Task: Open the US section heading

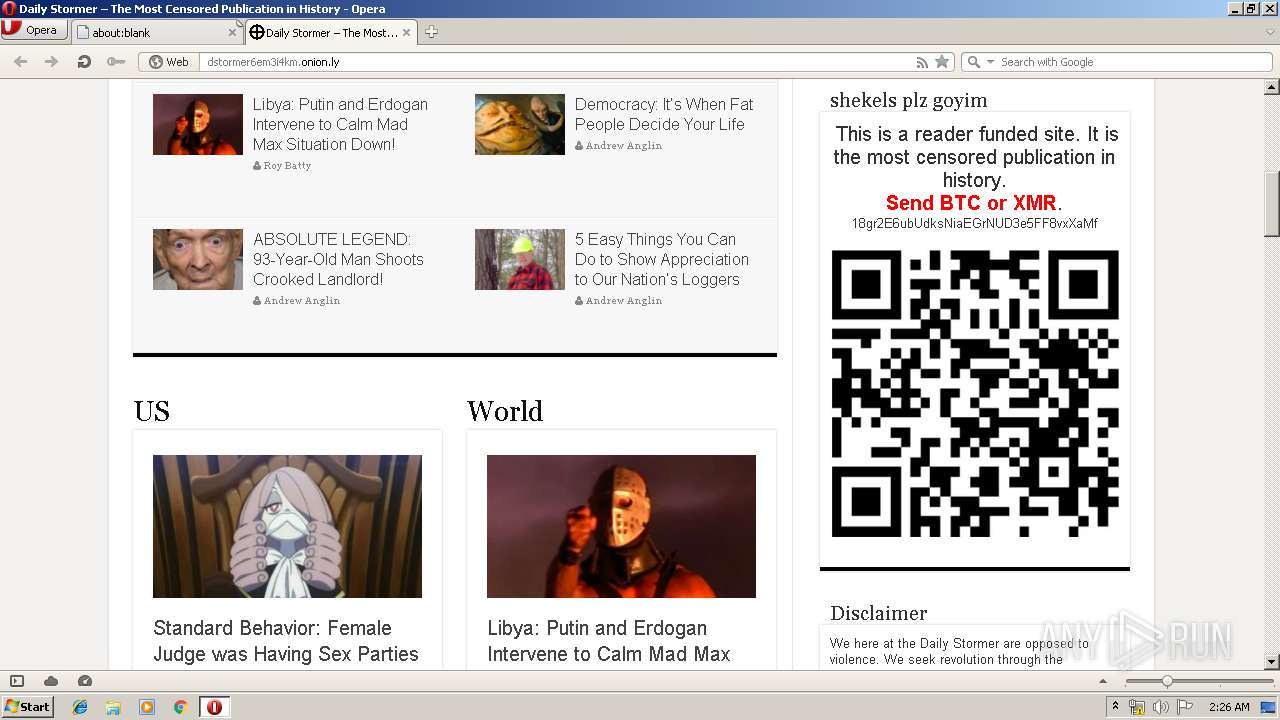Action: [x=152, y=411]
